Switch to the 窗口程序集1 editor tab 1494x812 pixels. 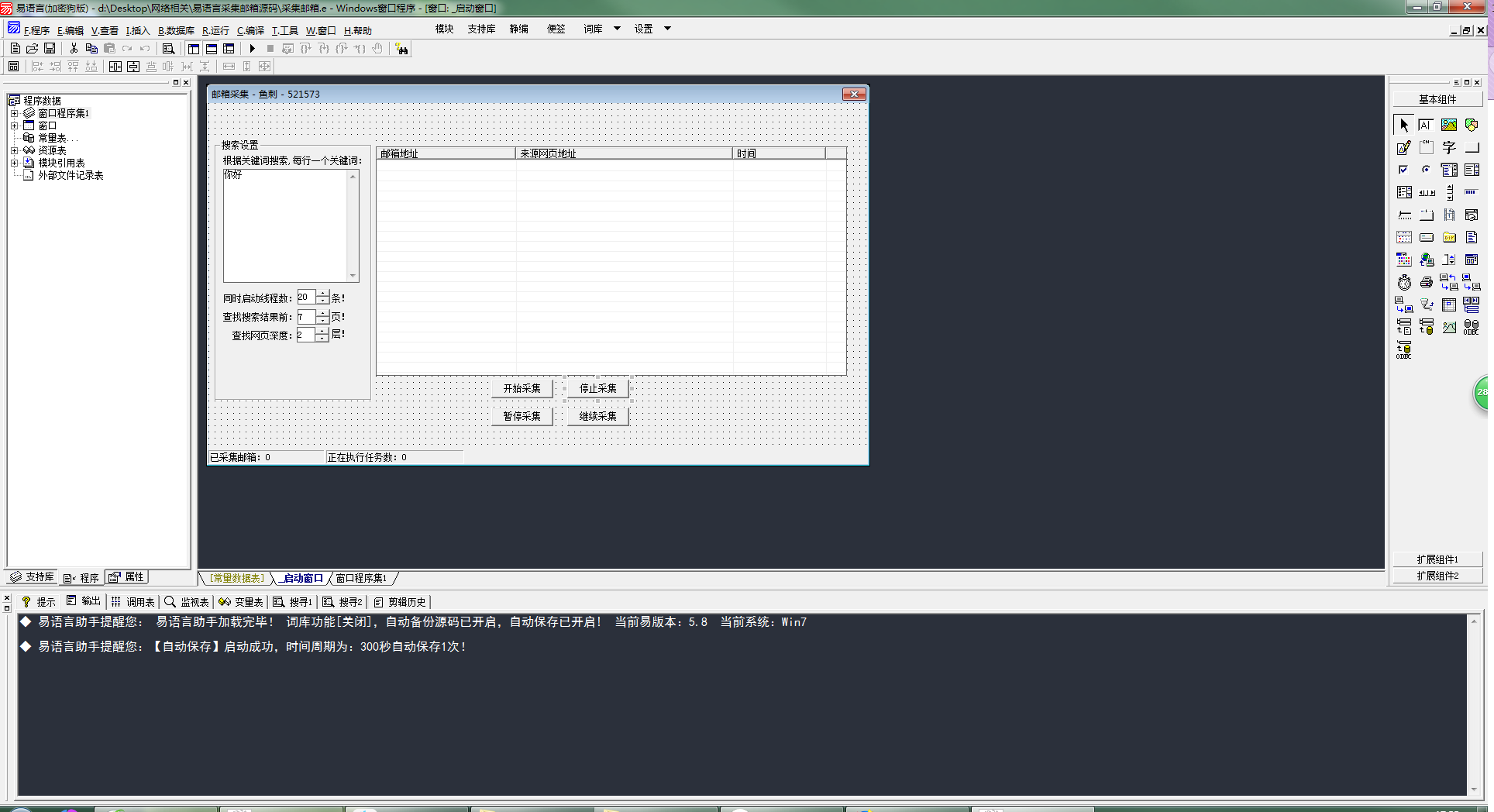[x=361, y=578]
